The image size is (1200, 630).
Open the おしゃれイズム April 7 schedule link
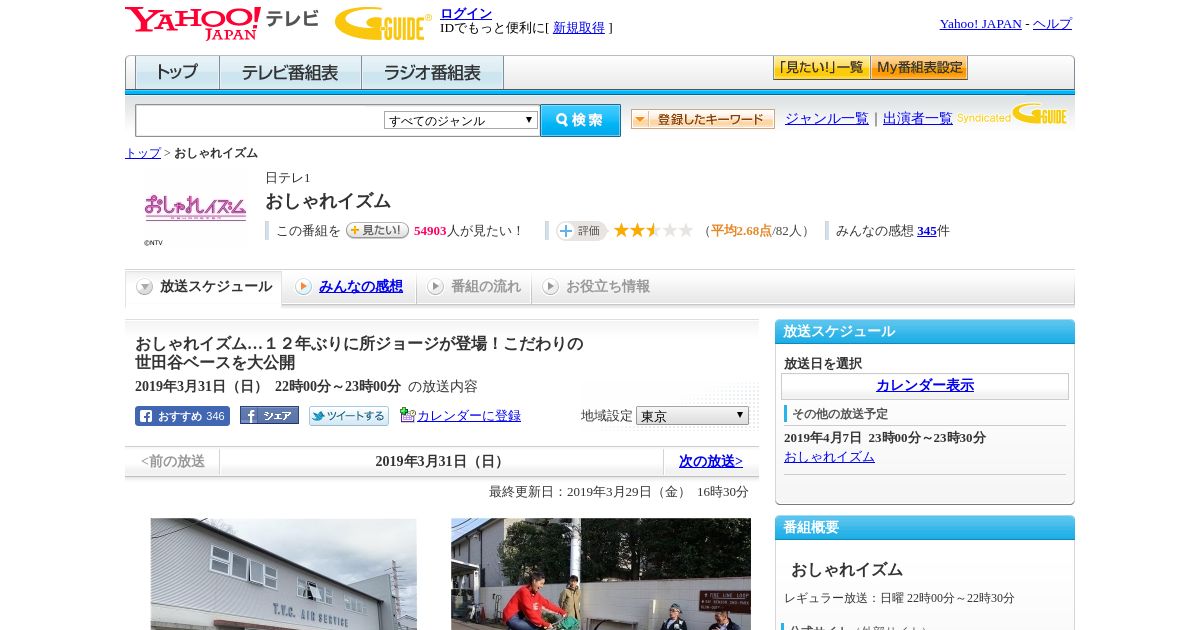(829, 457)
